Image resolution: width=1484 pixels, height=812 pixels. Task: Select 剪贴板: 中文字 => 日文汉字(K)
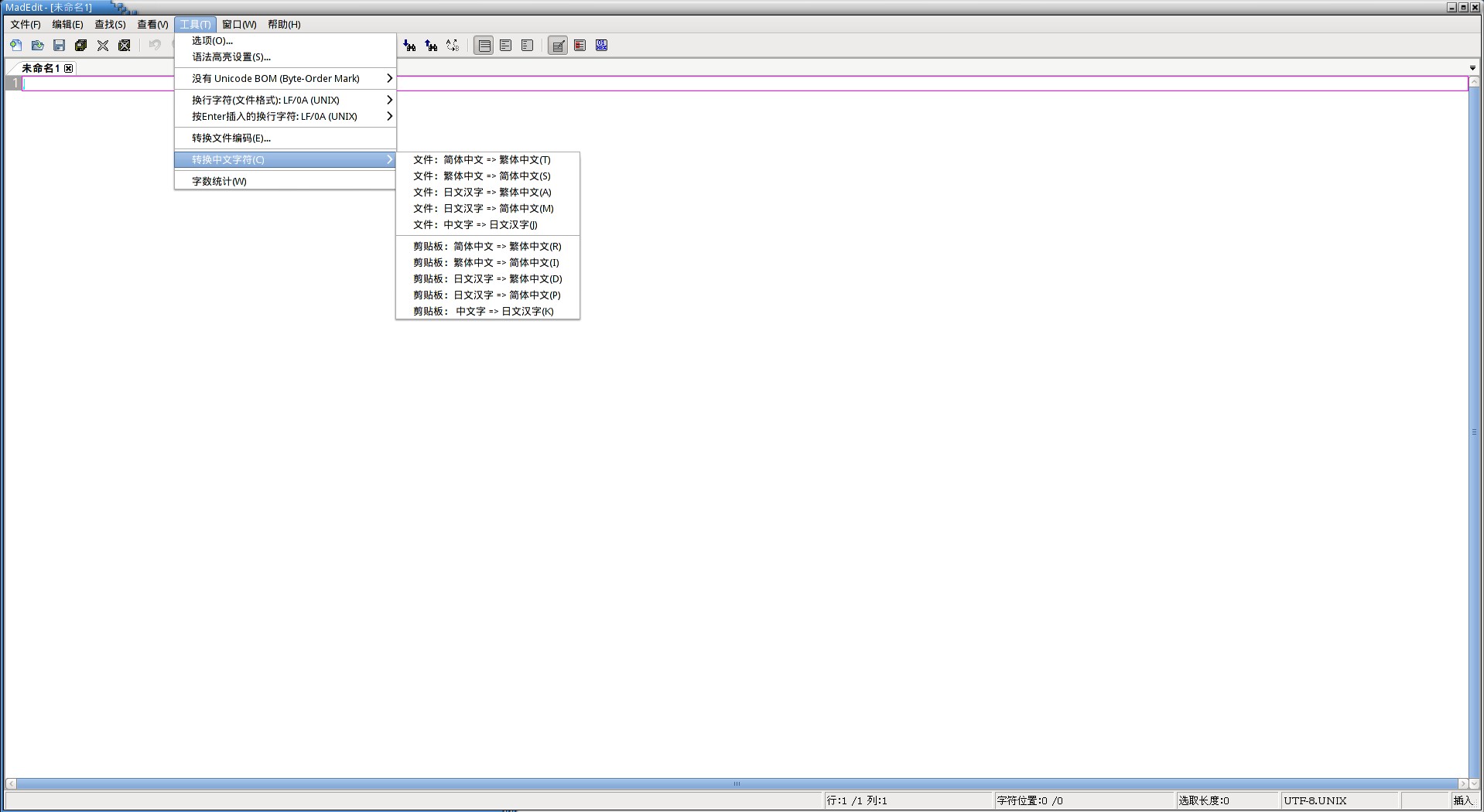(x=487, y=312)
